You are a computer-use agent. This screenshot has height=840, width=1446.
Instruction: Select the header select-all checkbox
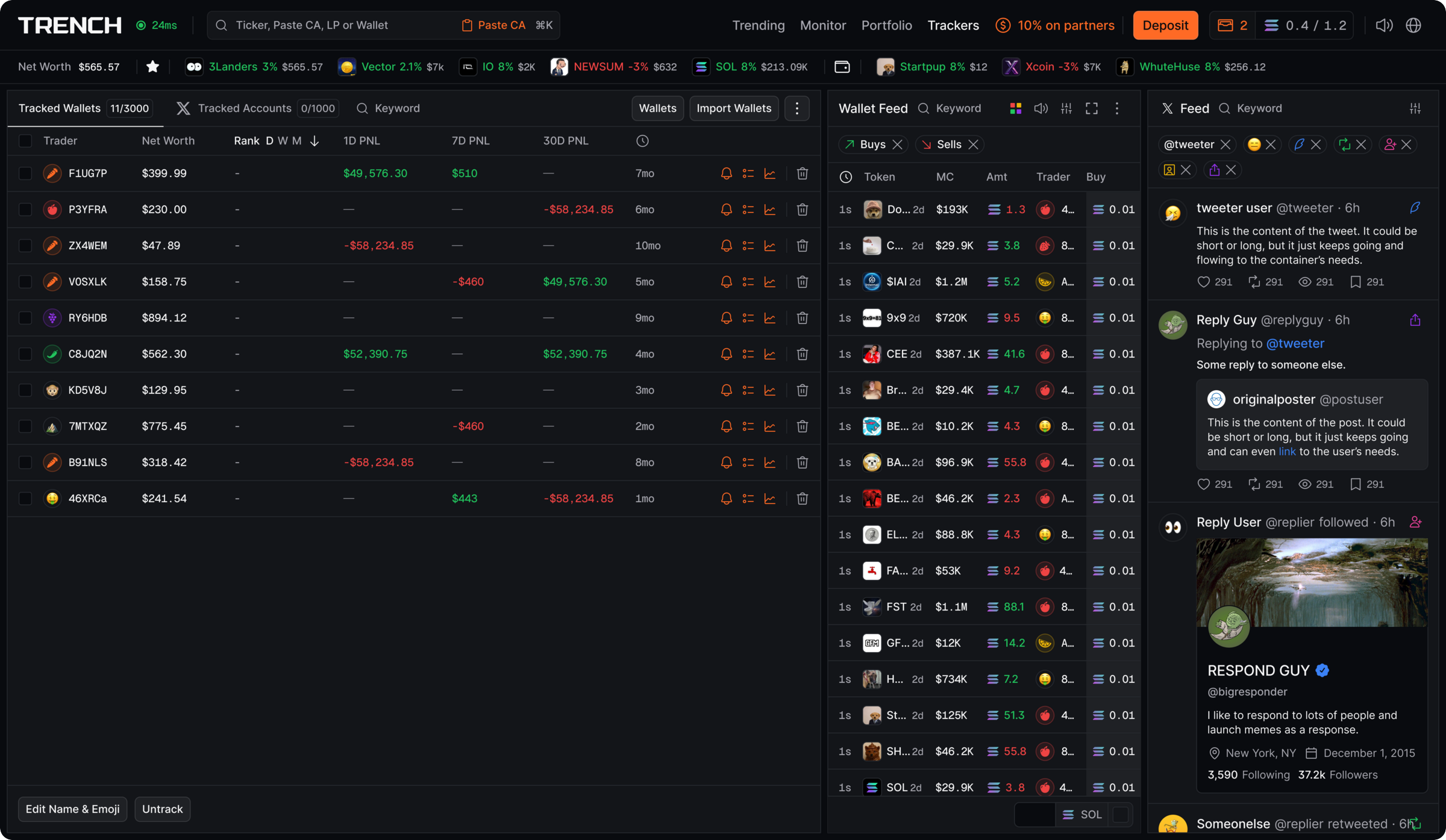tap(25, 141)
